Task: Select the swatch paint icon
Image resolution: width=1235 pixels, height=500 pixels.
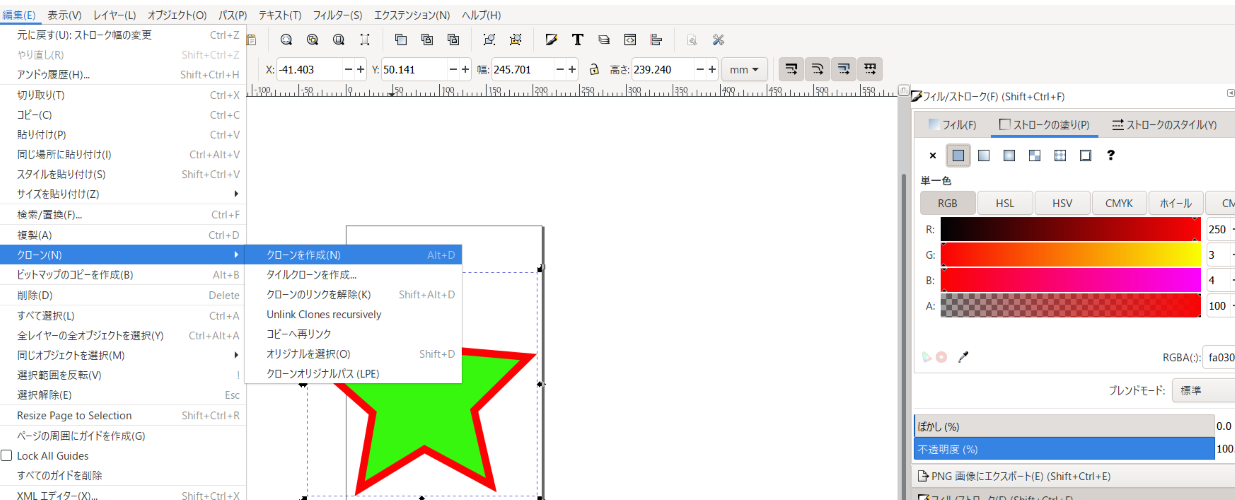Action: coord(1085,155)
